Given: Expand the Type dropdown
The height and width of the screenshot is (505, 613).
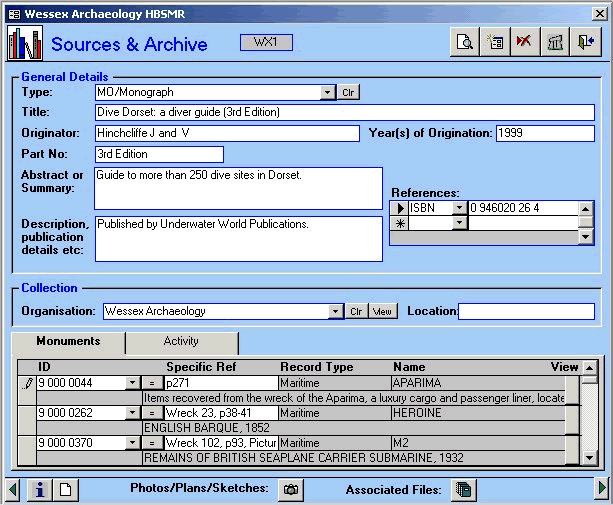Looking at the screenshot, I should (x=328, y=93).
